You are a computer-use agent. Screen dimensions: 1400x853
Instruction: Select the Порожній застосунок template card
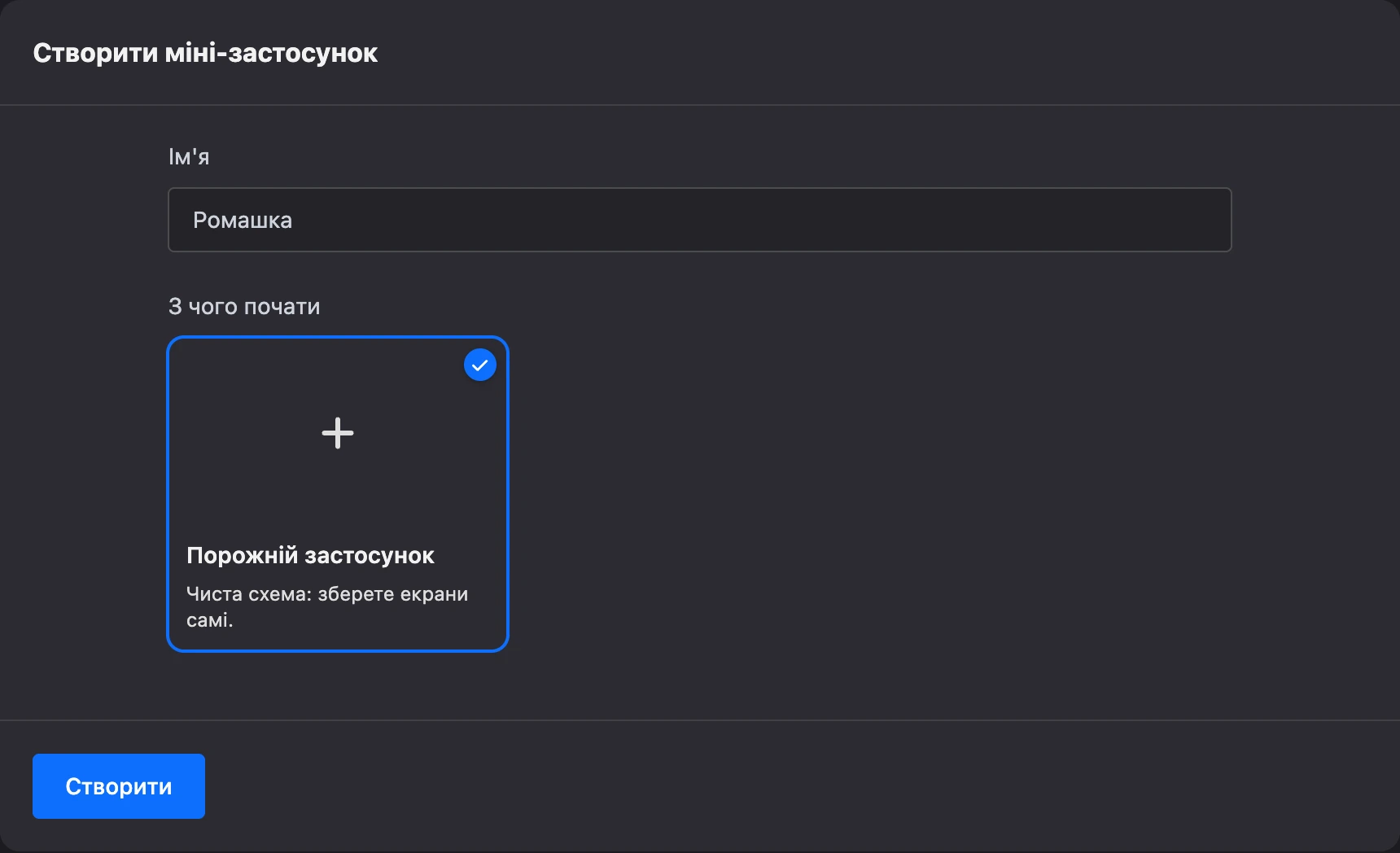(x=338, y=494)
